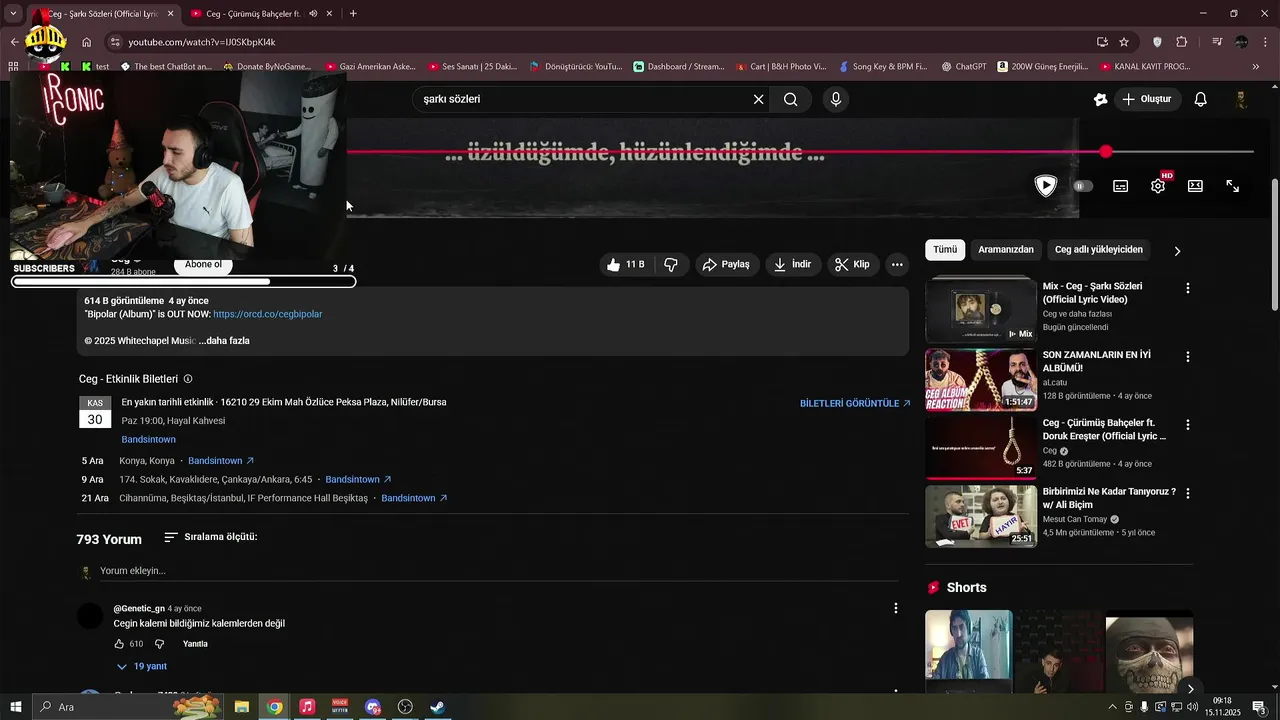Viewport: 1280px width, 720px height.
Task: Clear the YouTube search box with the X
Action: (758, 99)
